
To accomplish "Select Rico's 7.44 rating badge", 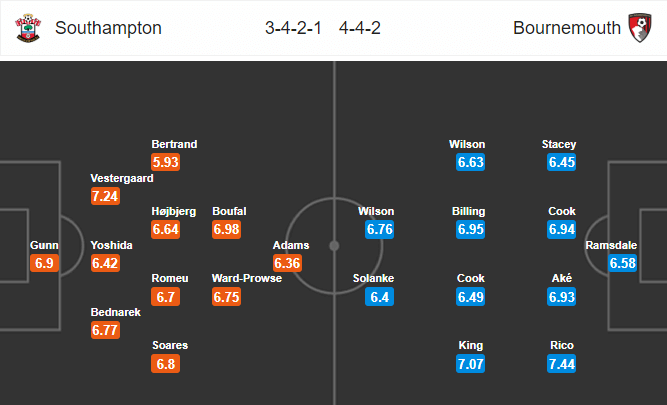I will pyautogui.click(x=562, y=364).
